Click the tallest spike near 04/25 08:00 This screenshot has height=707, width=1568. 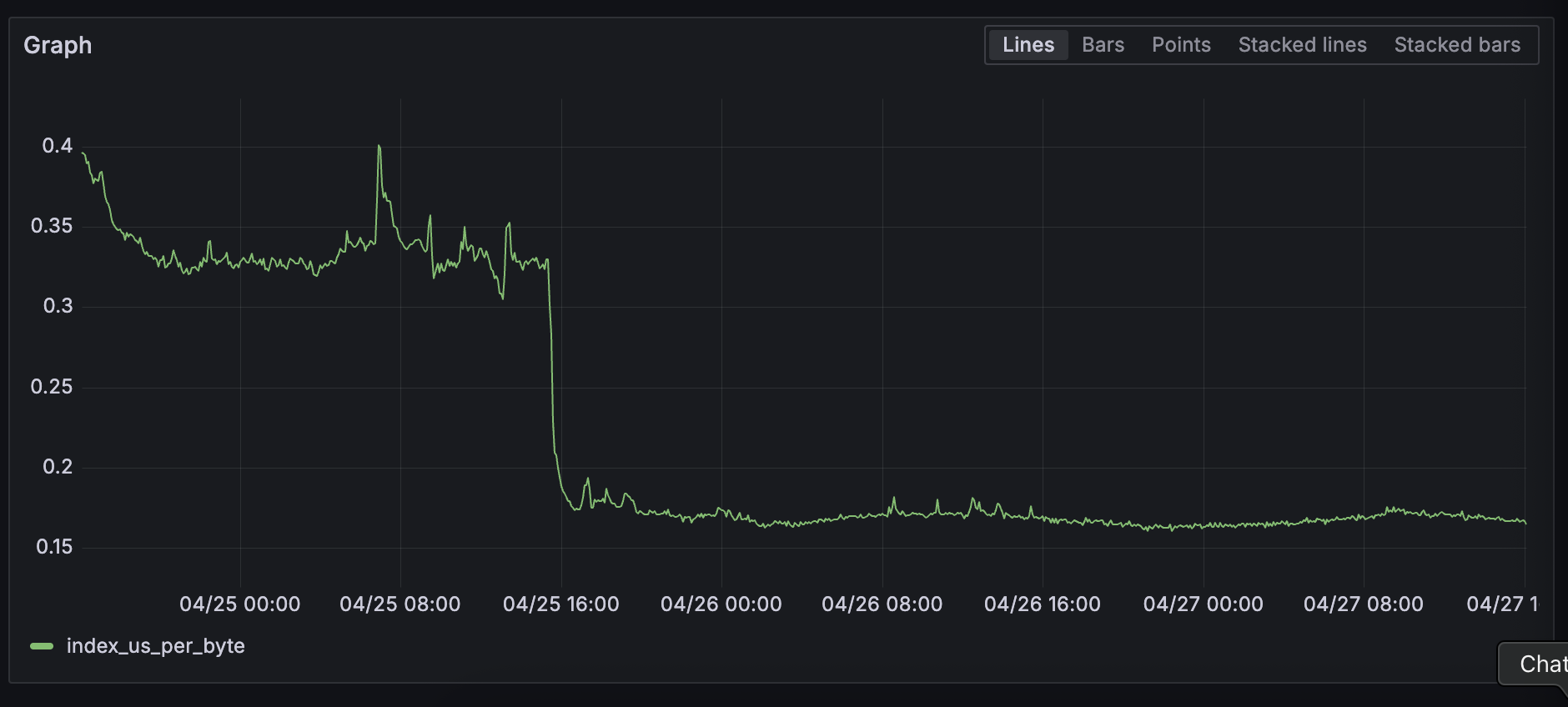[x=379, y=148]
